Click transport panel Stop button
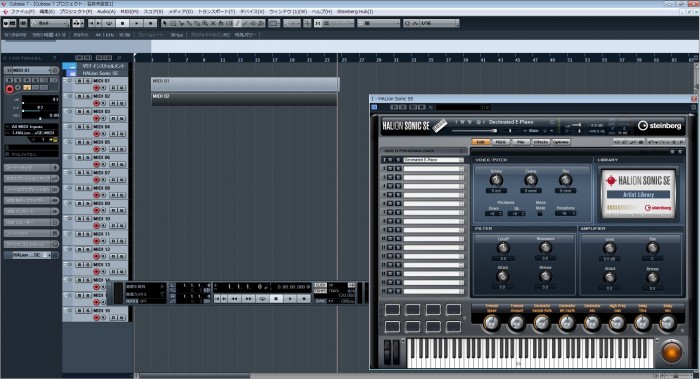The height and width of the screenshot is (379, 700). 276,298
